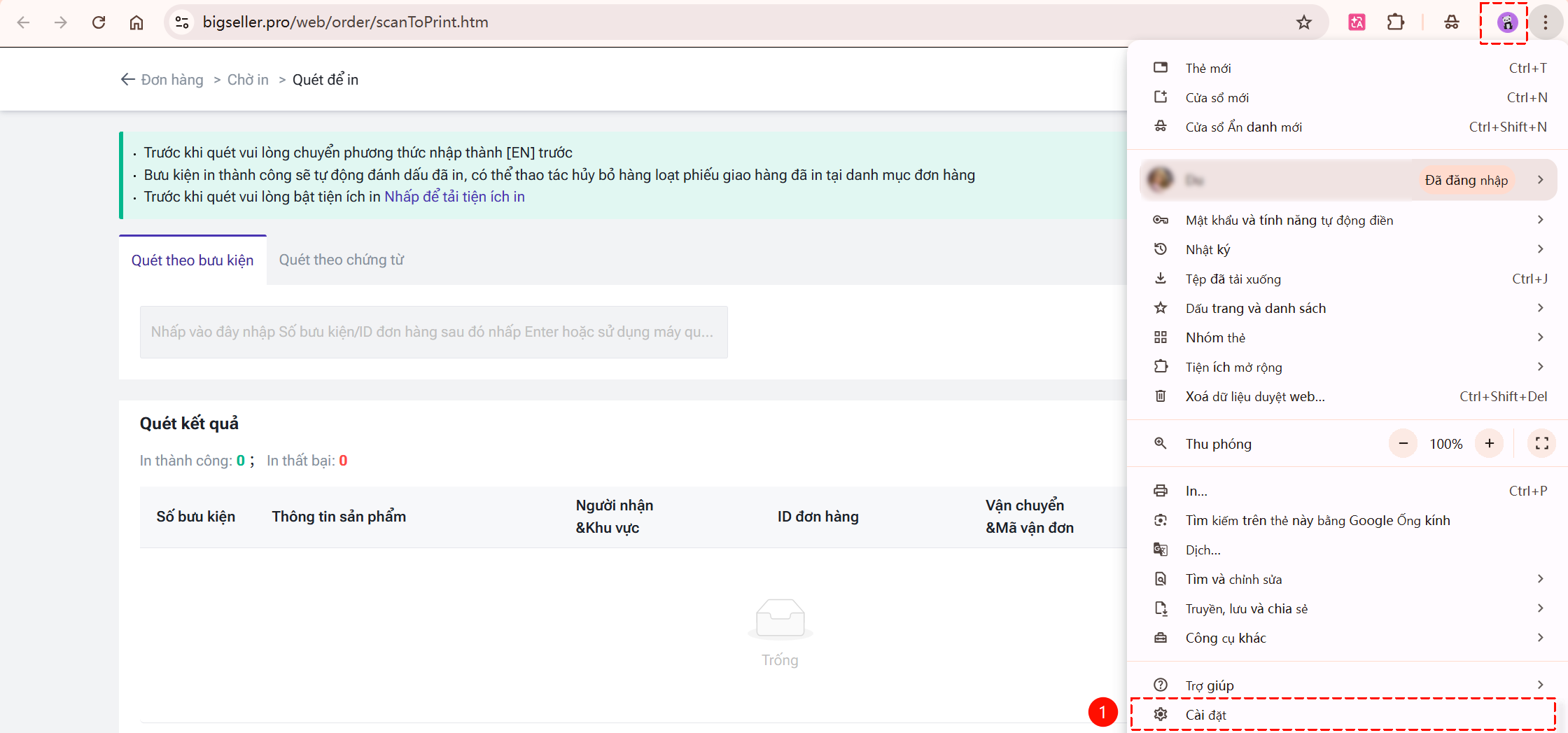Click the home icon in browser toolbar

coord(136,22)
